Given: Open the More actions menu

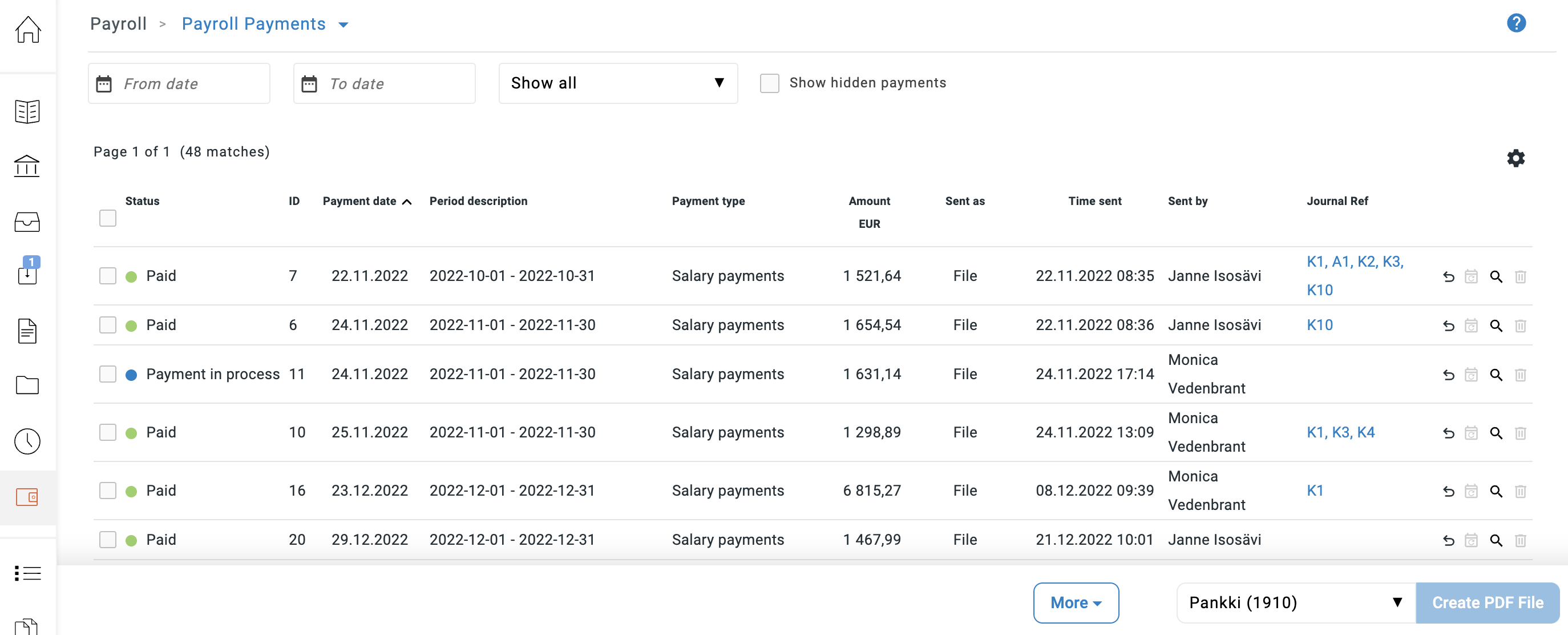Looking at the screenshot, I should pos(1075,602).
